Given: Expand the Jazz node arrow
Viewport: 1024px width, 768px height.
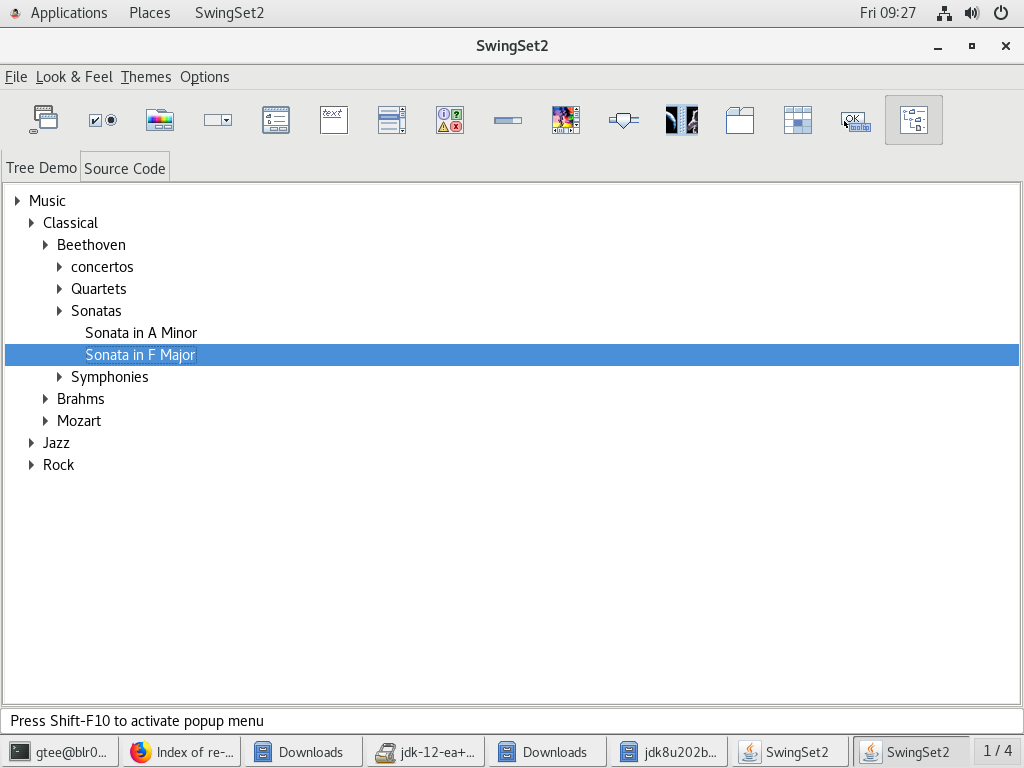Looking at the screenshot, I should pos(32,443).
